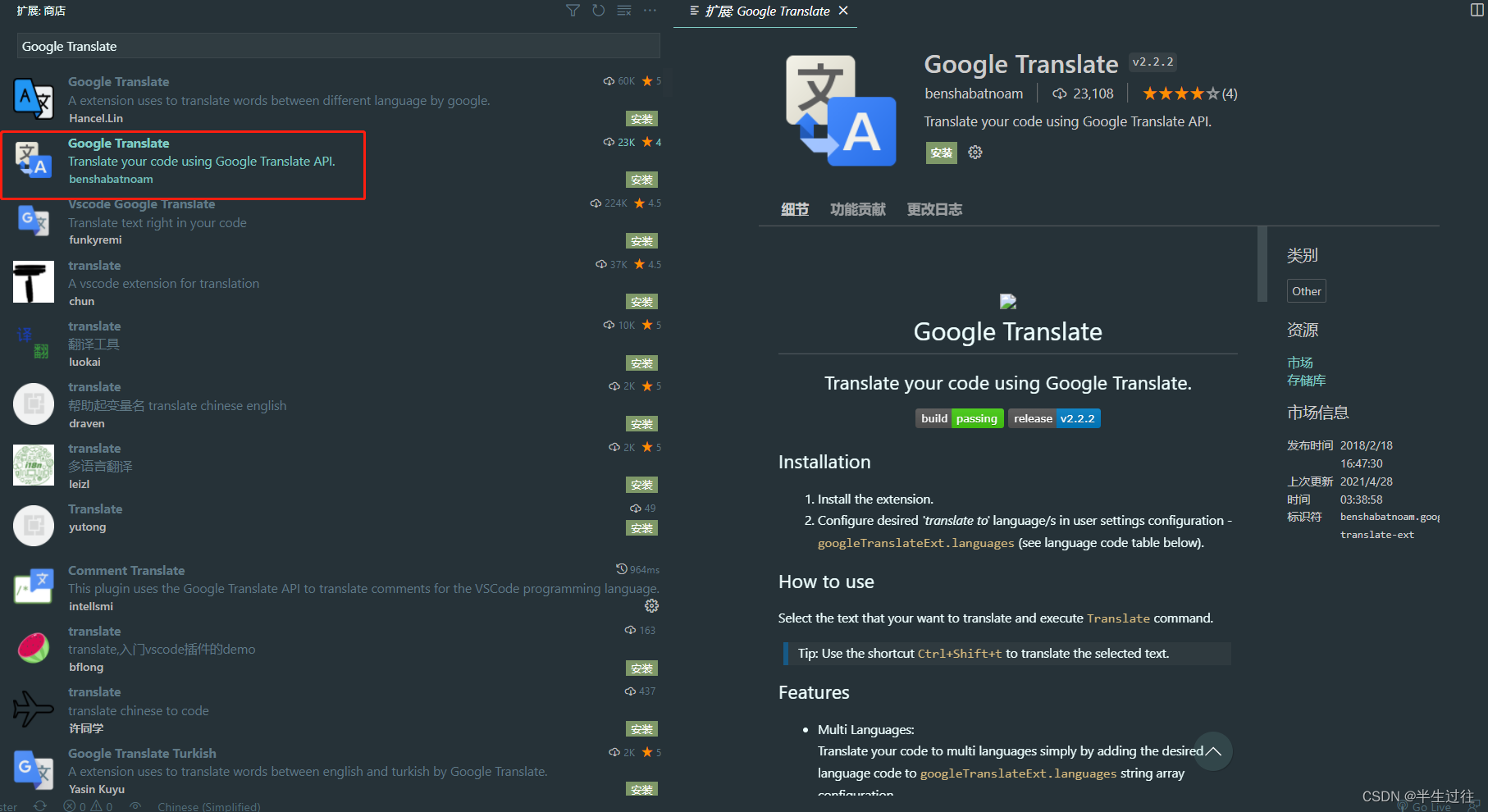Click the filter extensions funnel icon
1488x812 pixels.
coord(573,11)
